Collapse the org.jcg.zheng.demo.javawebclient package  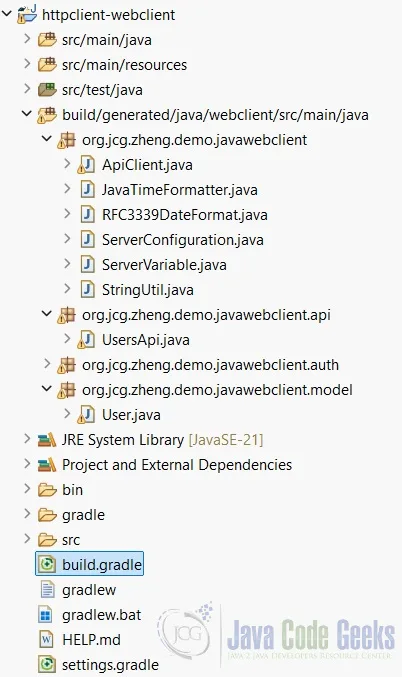(x=47, y=139)
